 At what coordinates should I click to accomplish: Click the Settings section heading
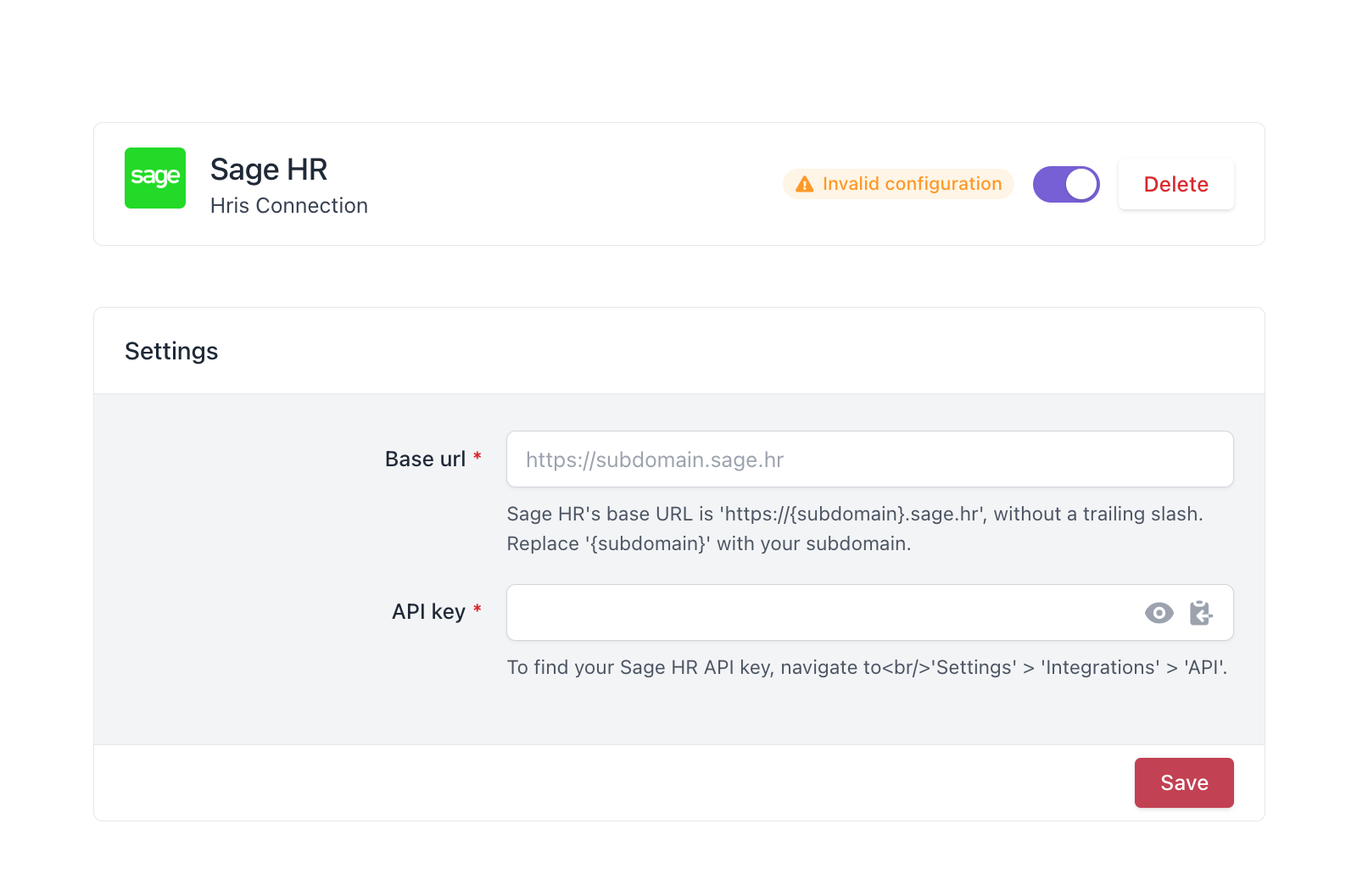(x=171, y=351)
